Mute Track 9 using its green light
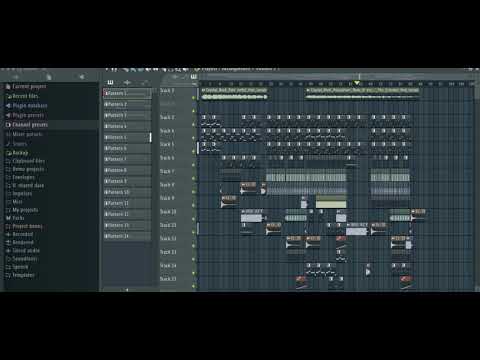The image size is (480, 360). (x=194, y=205)
